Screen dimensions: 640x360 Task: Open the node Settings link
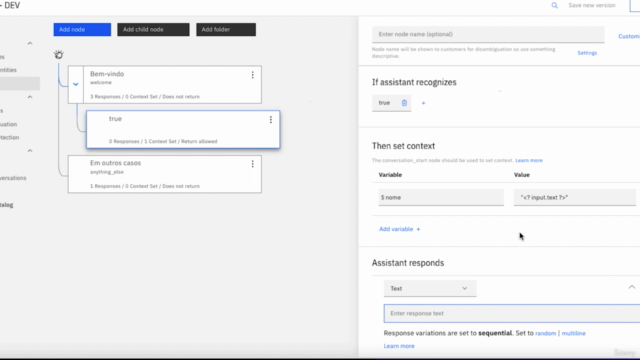(587, 53)
